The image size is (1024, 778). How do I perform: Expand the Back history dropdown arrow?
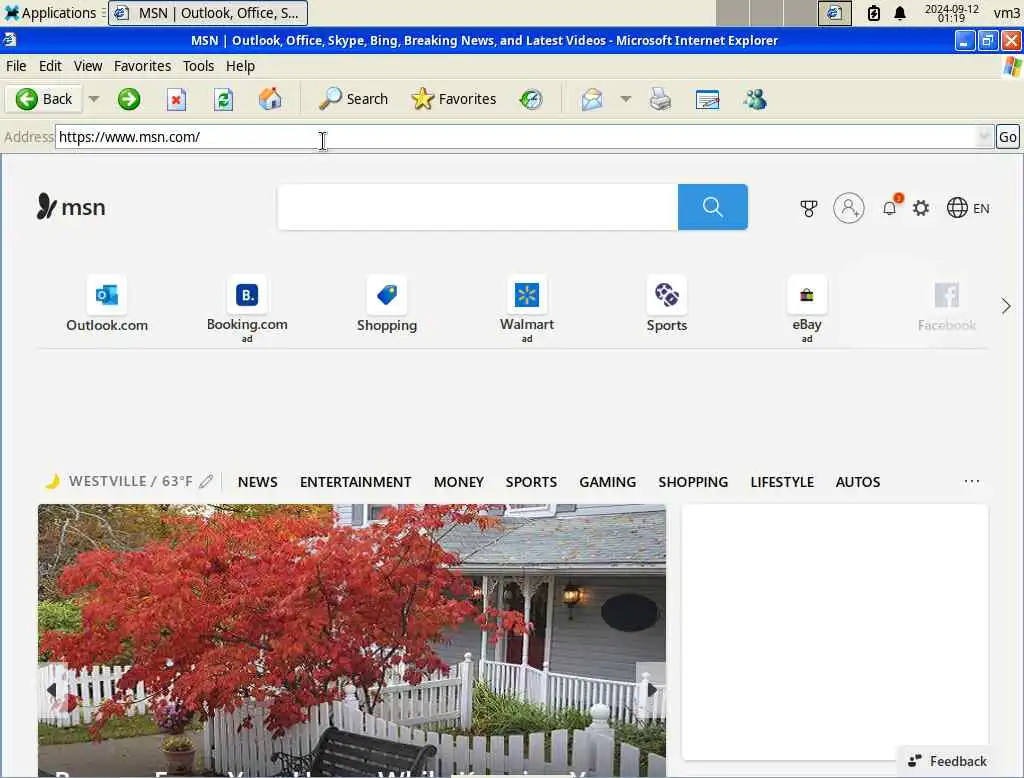pos(94,99)
